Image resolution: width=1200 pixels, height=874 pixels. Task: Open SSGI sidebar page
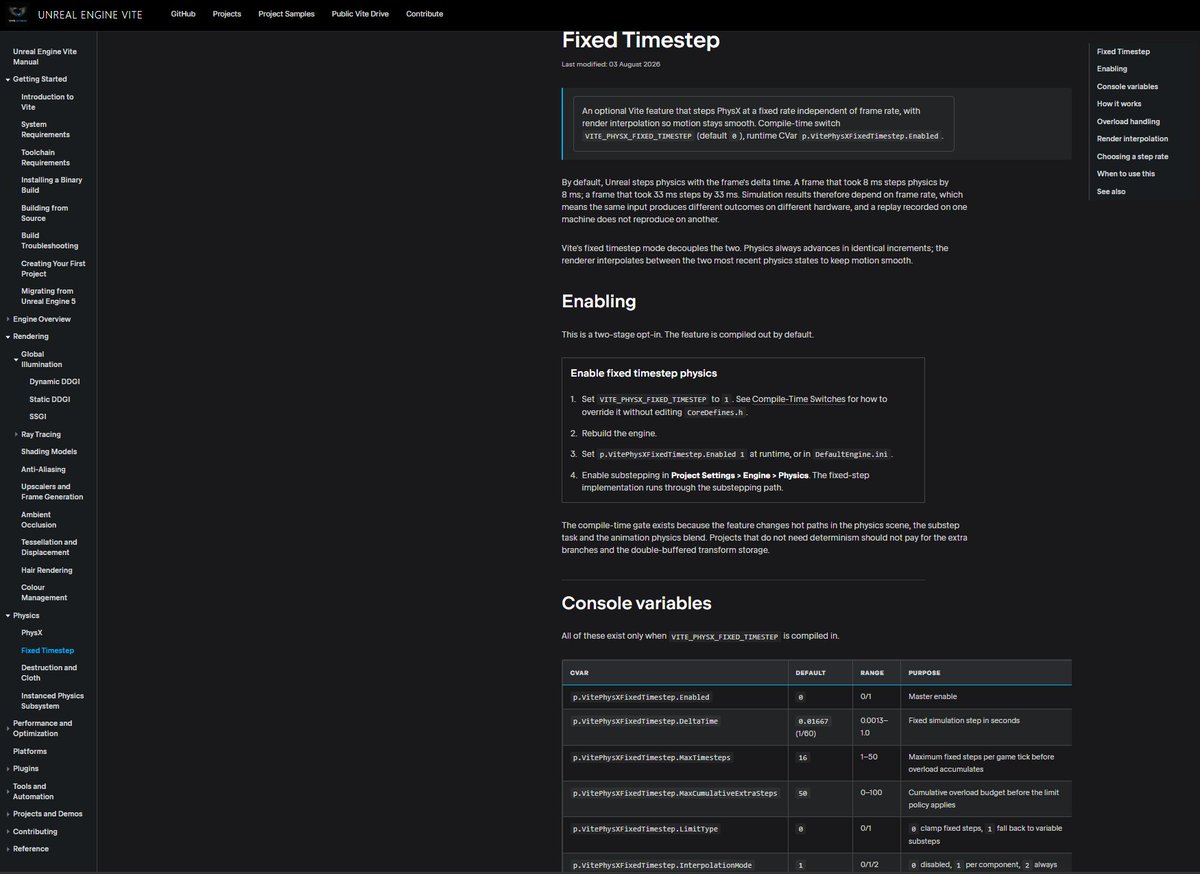(x=38, y=417)
